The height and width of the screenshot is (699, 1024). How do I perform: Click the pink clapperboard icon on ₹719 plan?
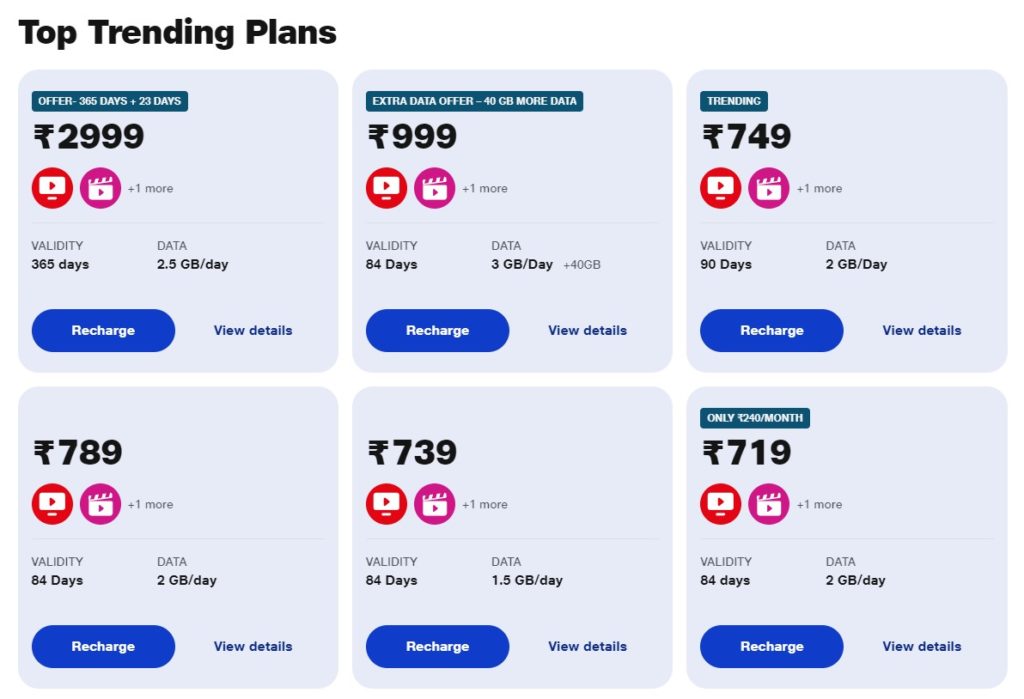[x=769, y=504]
